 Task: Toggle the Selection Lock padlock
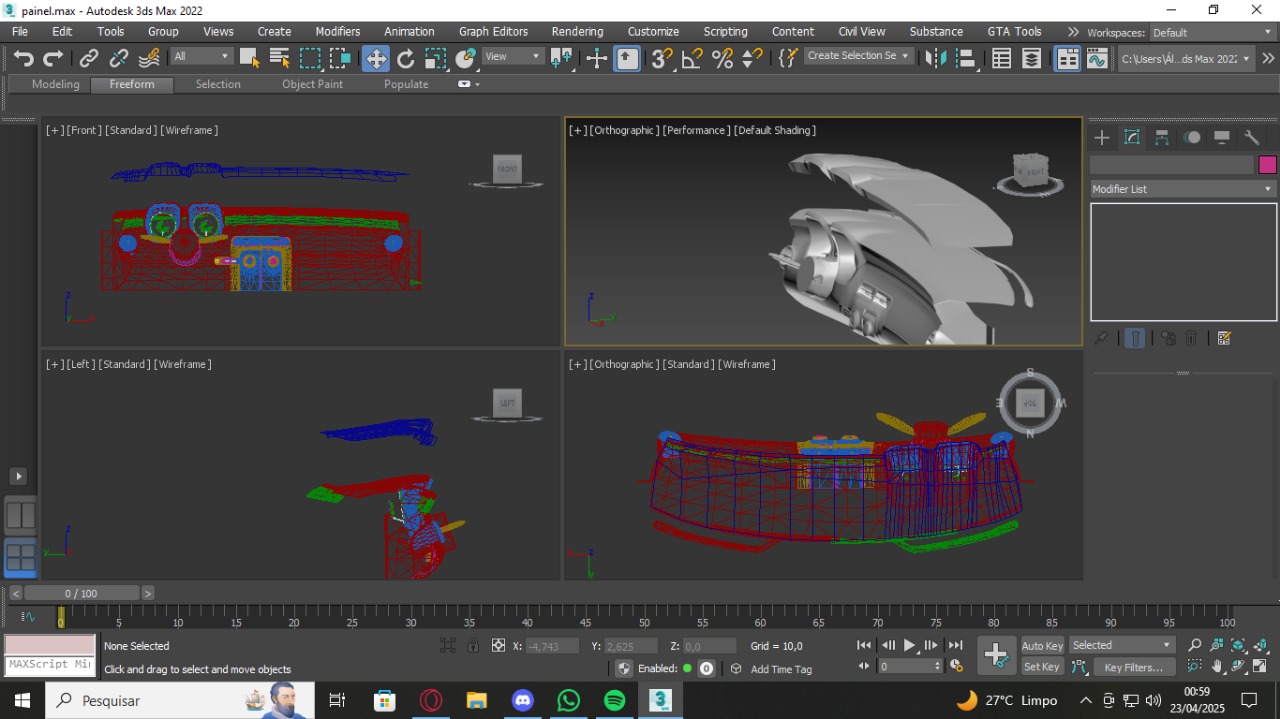(x=473, y=646)
